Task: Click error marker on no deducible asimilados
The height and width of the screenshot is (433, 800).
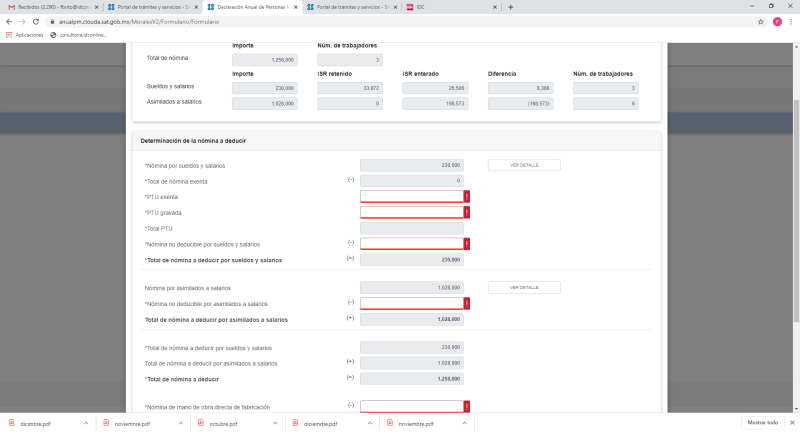Action: (467, 303)
